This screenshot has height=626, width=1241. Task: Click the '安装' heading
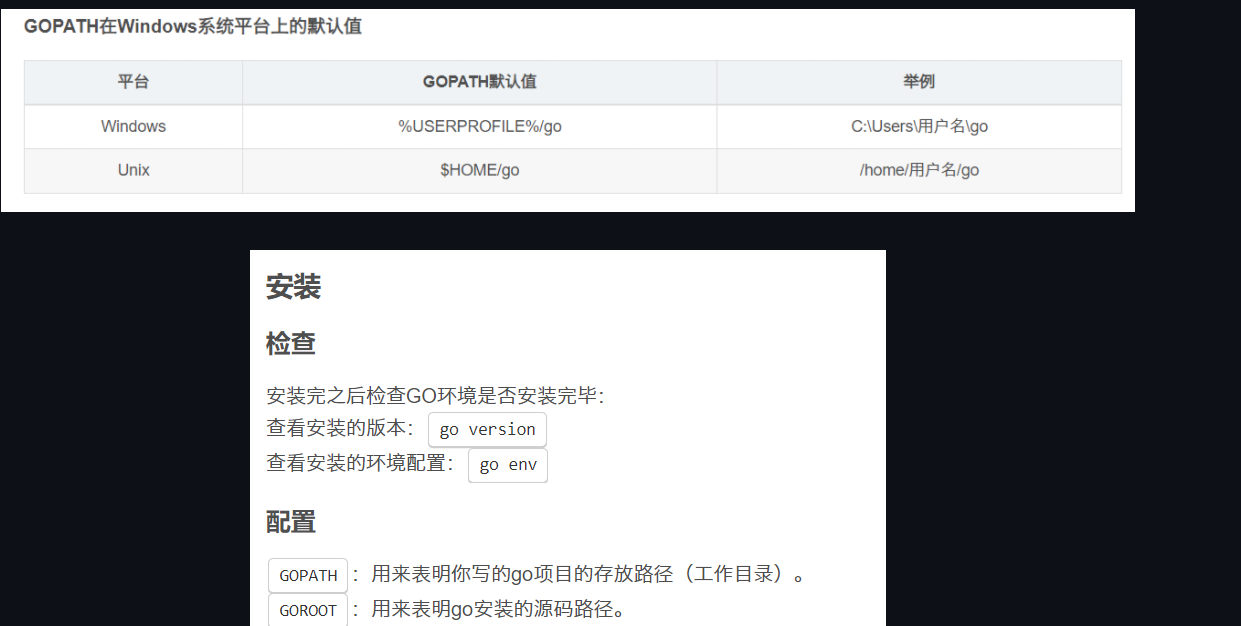tap(293, 287)
